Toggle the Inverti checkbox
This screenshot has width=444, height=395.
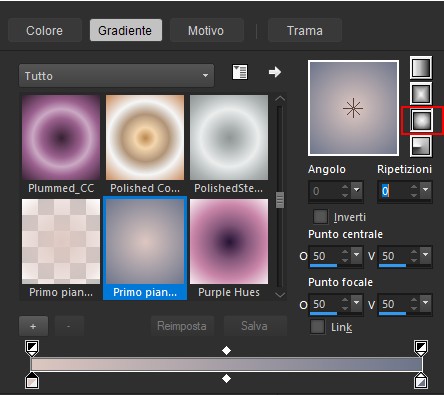320,217
